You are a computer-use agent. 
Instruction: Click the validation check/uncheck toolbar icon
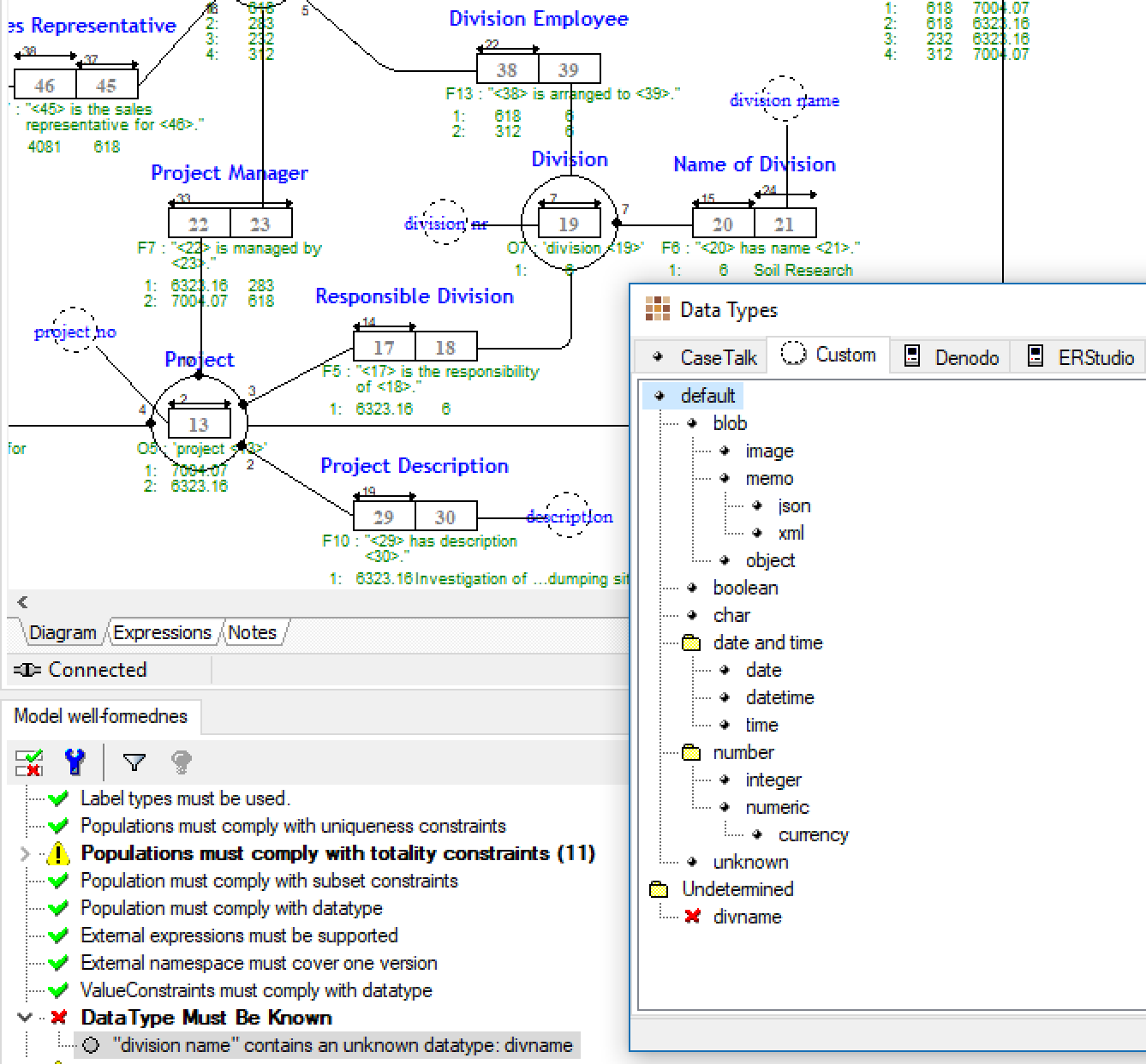click(x=29, y=762)
